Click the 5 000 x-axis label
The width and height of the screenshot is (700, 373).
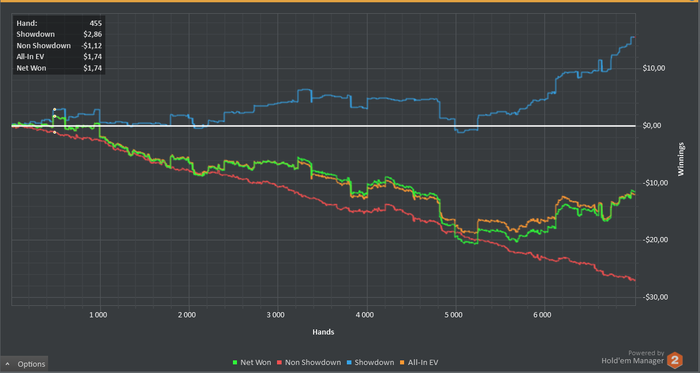tap(453, 315)
